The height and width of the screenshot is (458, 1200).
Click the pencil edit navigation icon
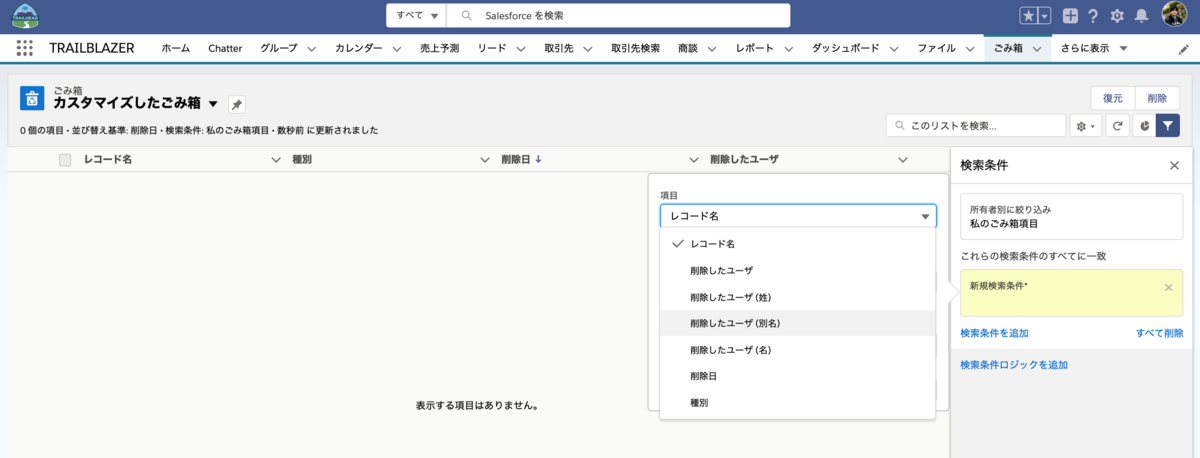pyautogui.click(x=1184, y=48)
